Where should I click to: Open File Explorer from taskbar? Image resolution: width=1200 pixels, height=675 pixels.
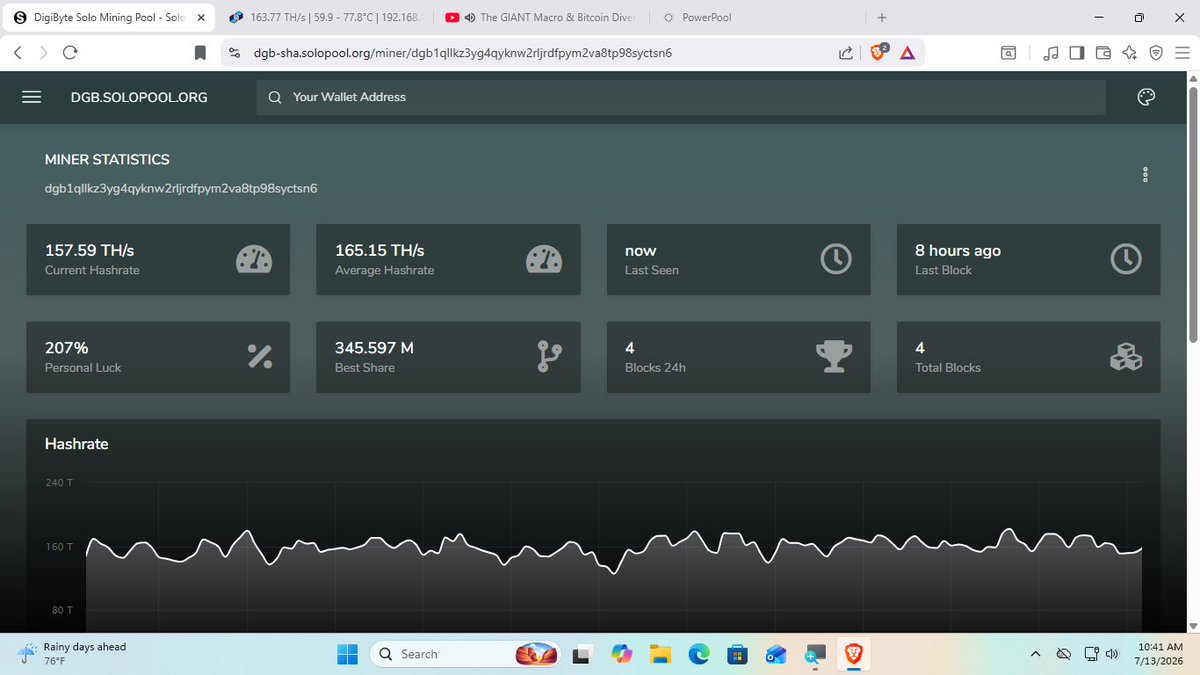coord(659,654)
